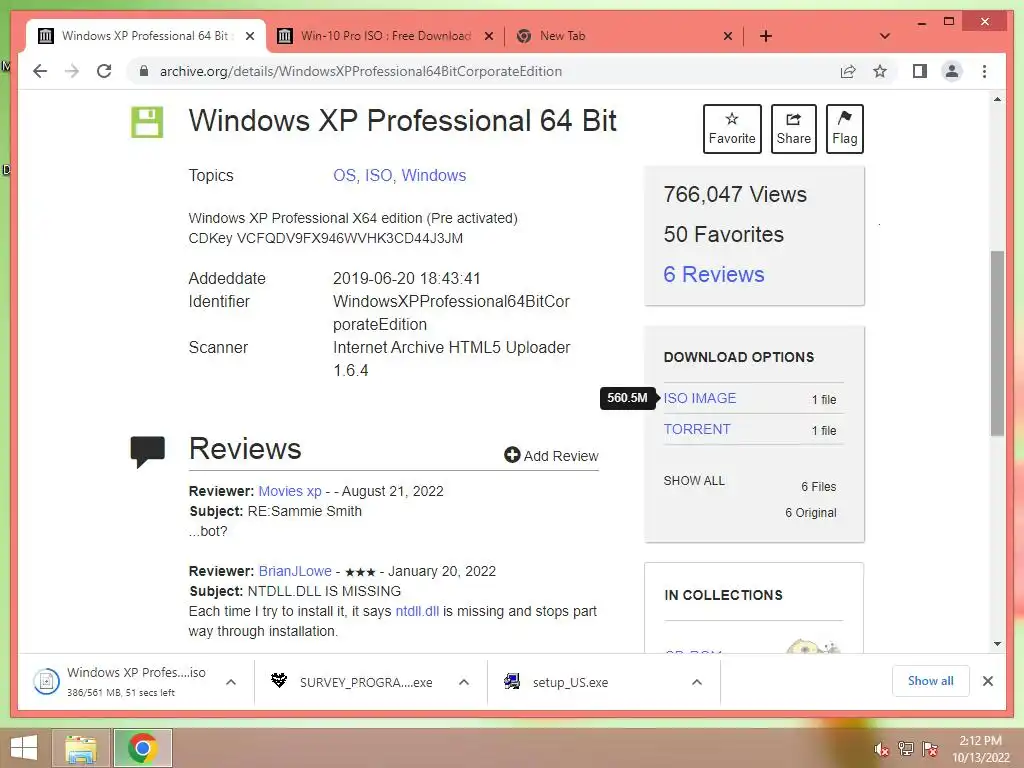Open the Windows Start menu

(24, 748)
